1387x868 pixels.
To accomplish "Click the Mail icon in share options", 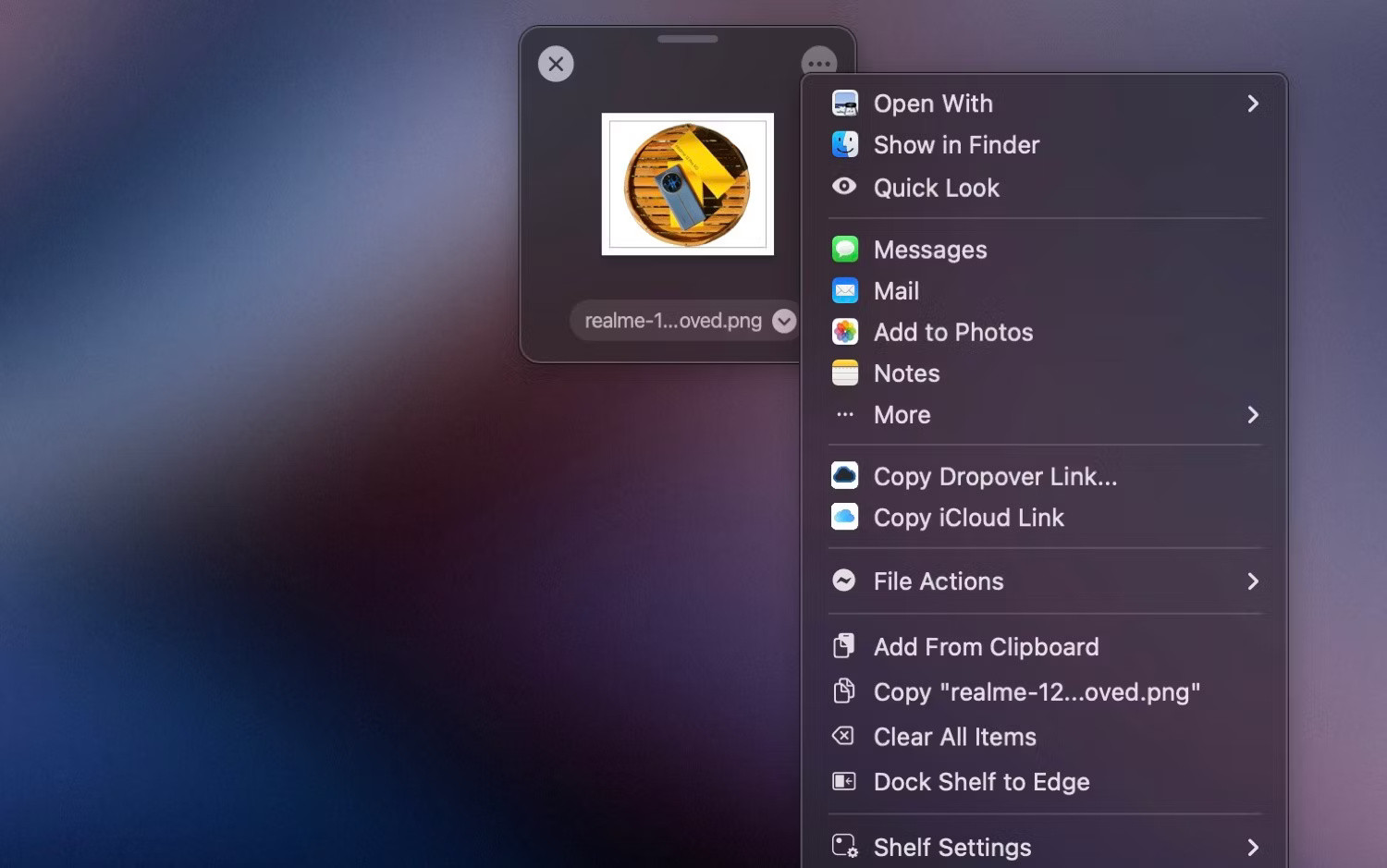I will coord(844,290).
